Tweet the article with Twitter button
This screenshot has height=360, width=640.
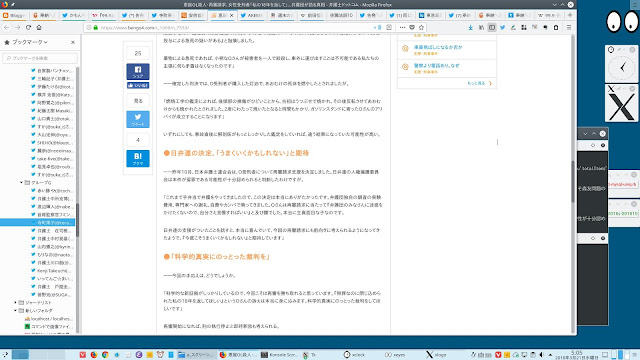(x=138, y=119)
